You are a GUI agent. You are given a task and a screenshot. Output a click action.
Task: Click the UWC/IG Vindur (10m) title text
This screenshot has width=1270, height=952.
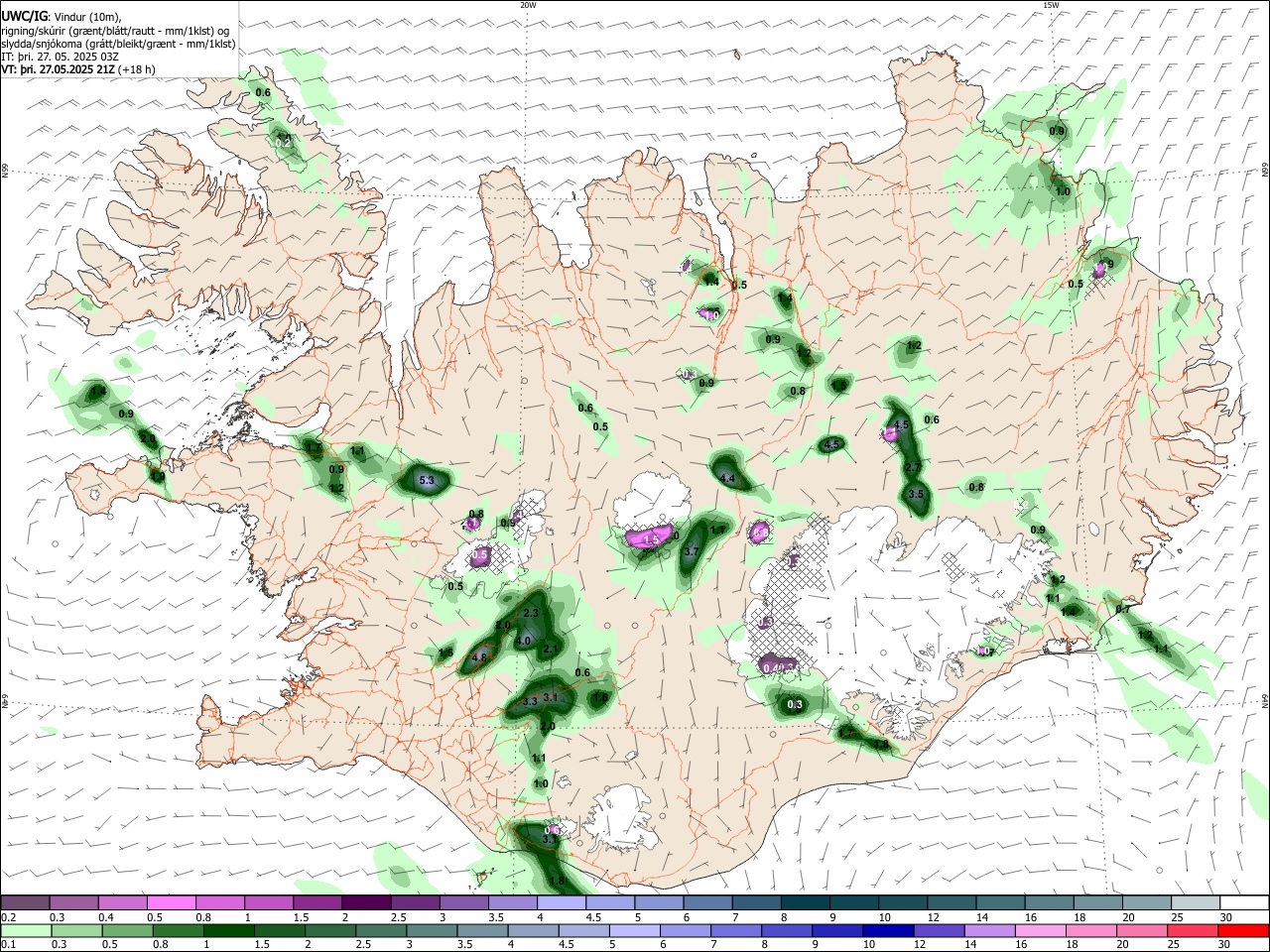pyautogui.click(x=62, y=17)
